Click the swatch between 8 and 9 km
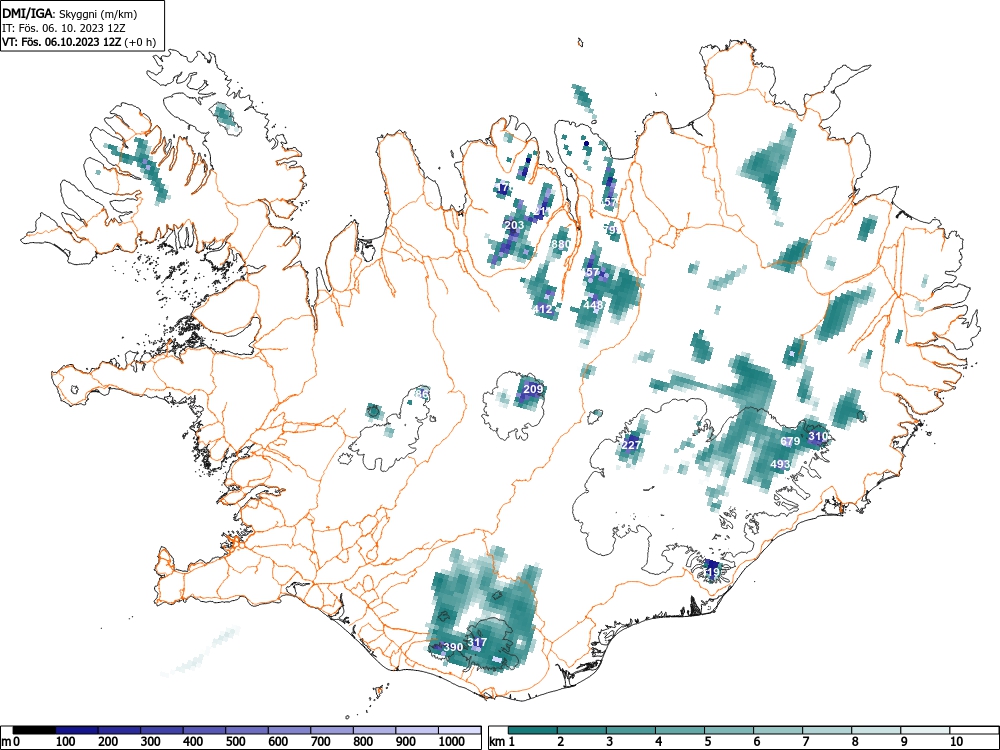This screenshot has height=750, width=1000. [876, 730]
